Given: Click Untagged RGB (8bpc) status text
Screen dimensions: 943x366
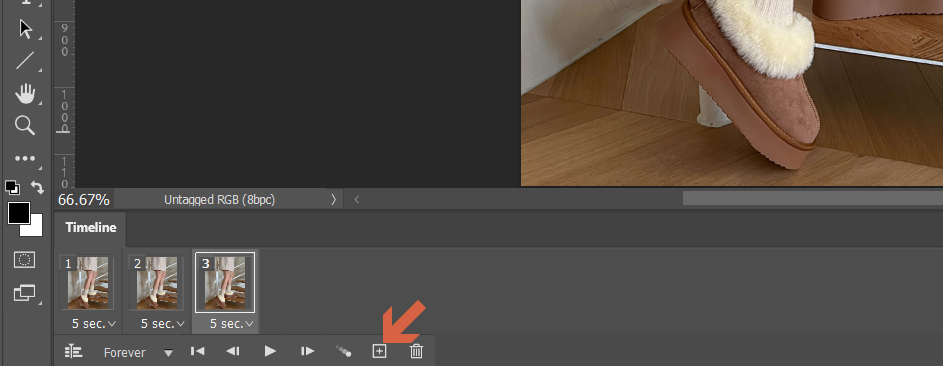Looking at the screenshot, I should point(220,200).
